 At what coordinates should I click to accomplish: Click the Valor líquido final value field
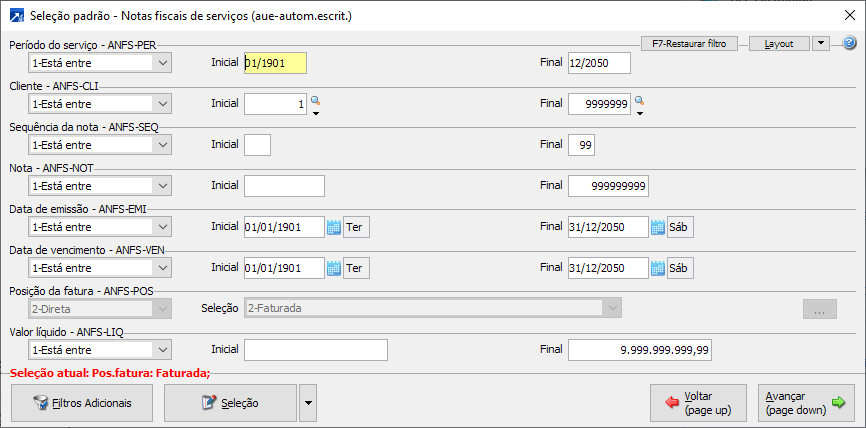coord(640,350)
